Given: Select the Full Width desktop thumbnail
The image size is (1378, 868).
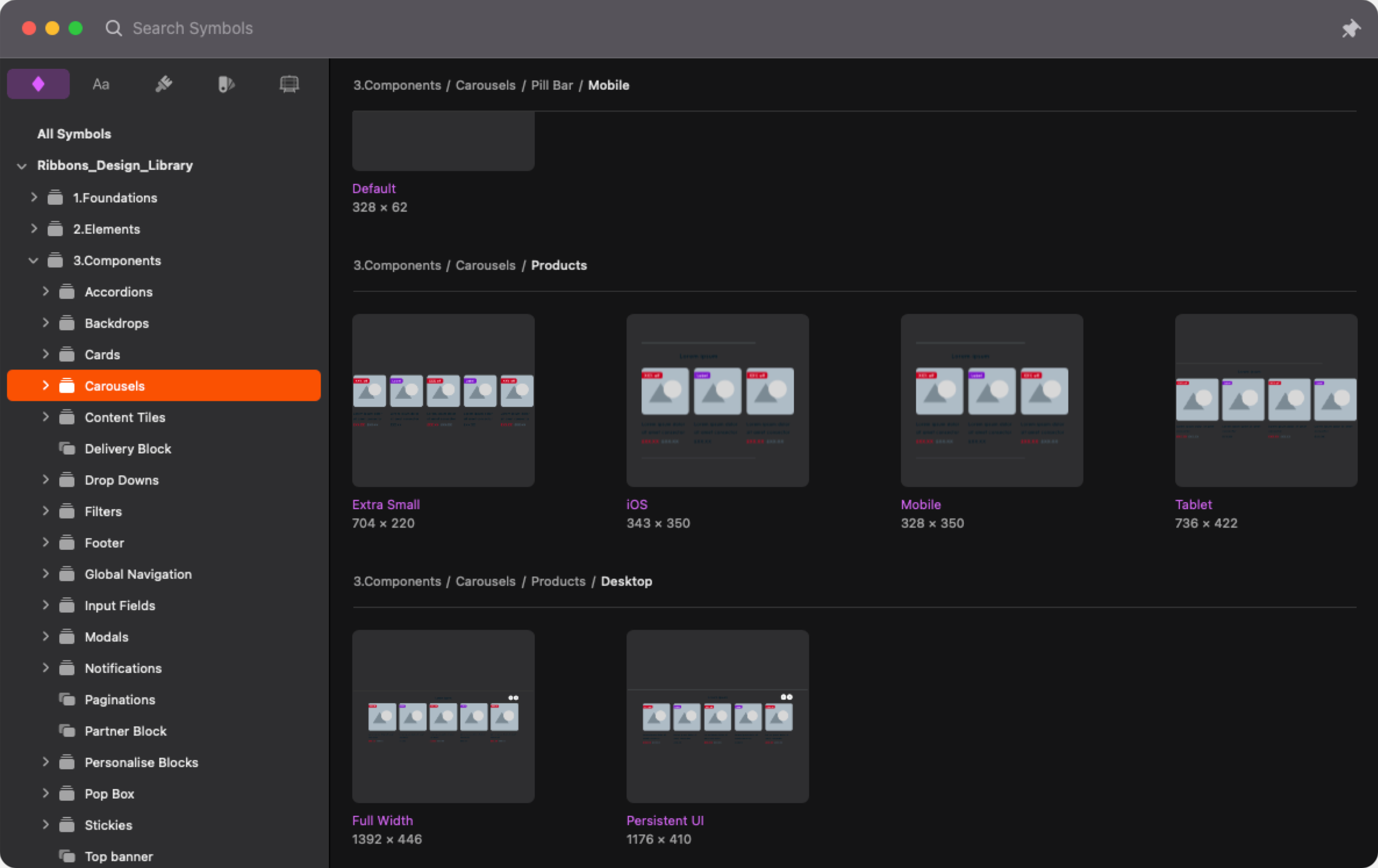Looking at the screenshot, I should (x=444, y=716).
